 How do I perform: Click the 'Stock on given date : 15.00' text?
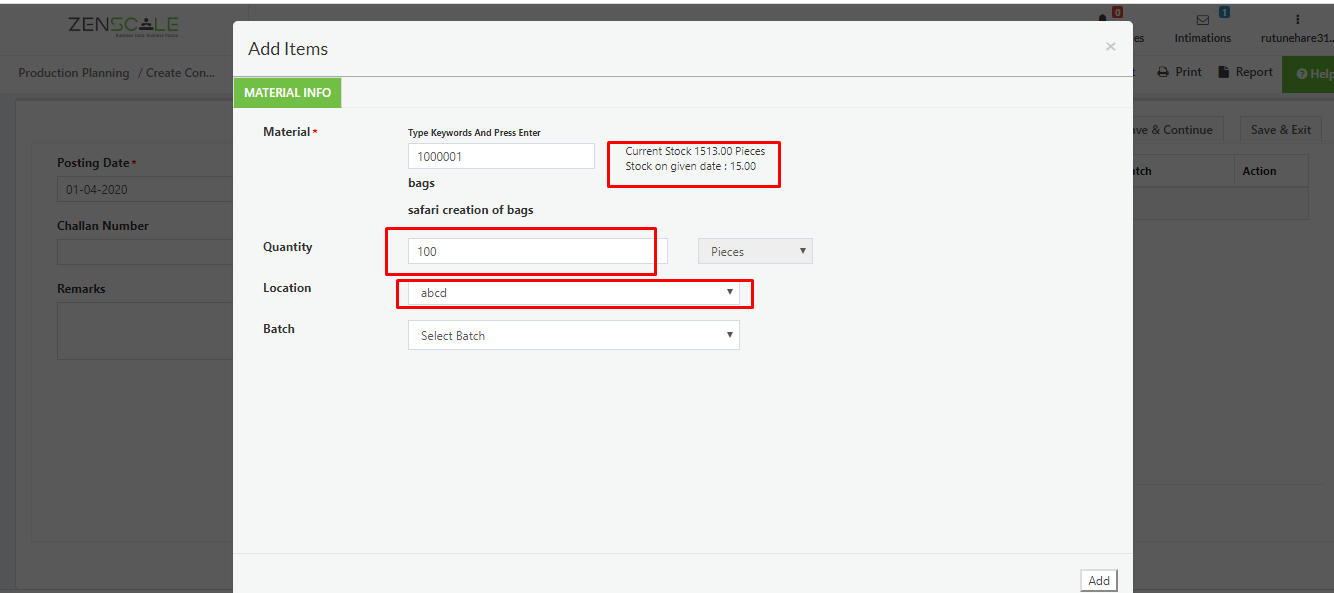(690, 166)
